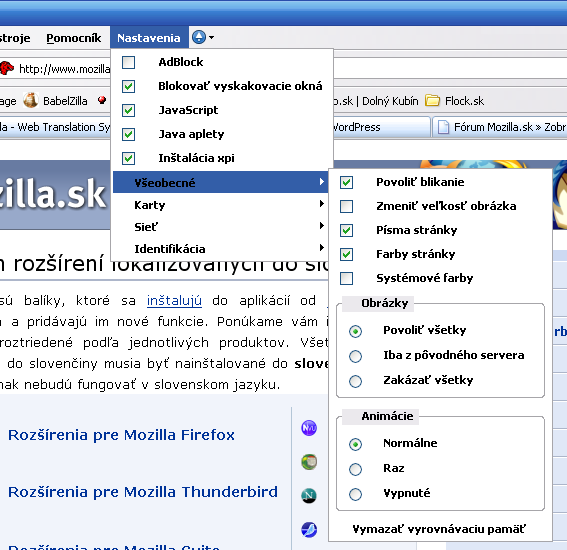
Task: Click the BabelZilla bookmark label
Action: click(65, 101)
